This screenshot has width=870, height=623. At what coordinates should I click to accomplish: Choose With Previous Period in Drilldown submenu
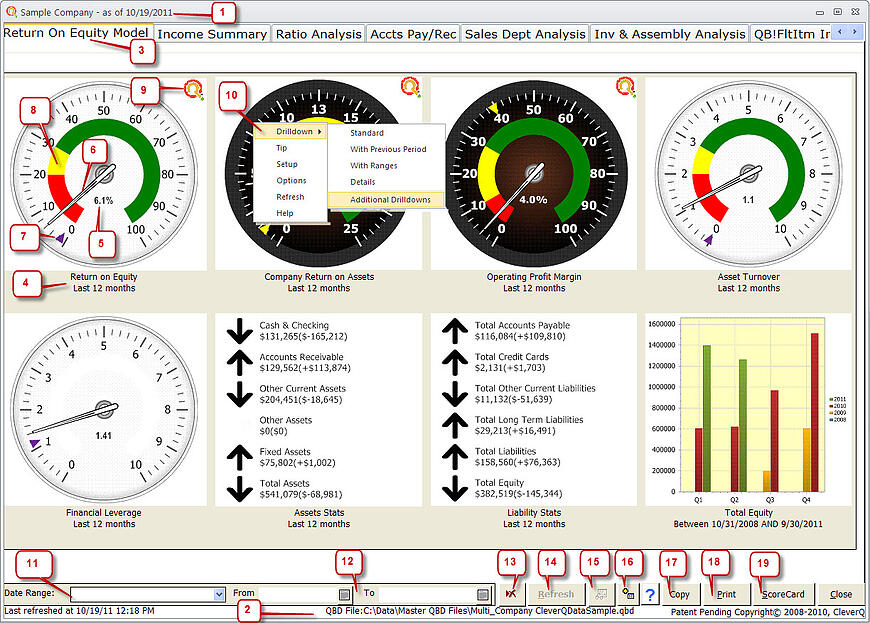(x=388, y=149)
